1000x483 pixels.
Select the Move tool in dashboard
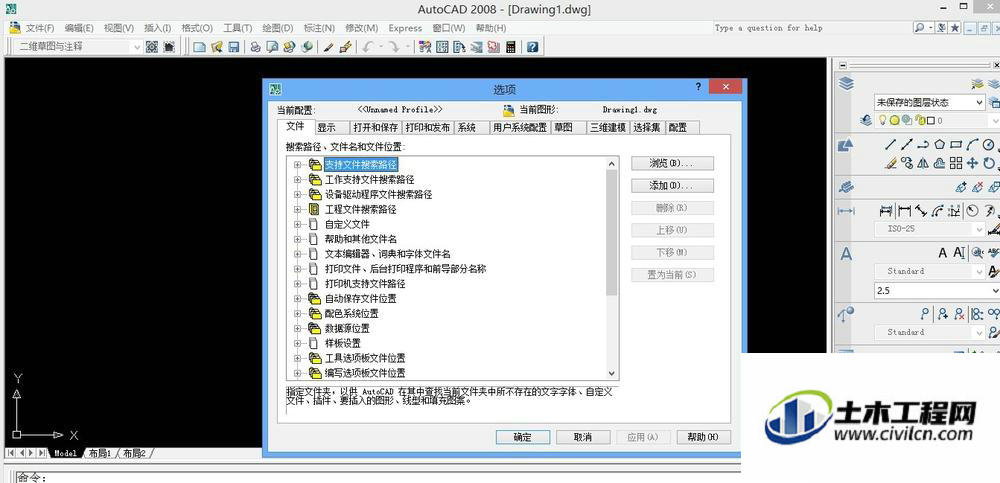973,163
